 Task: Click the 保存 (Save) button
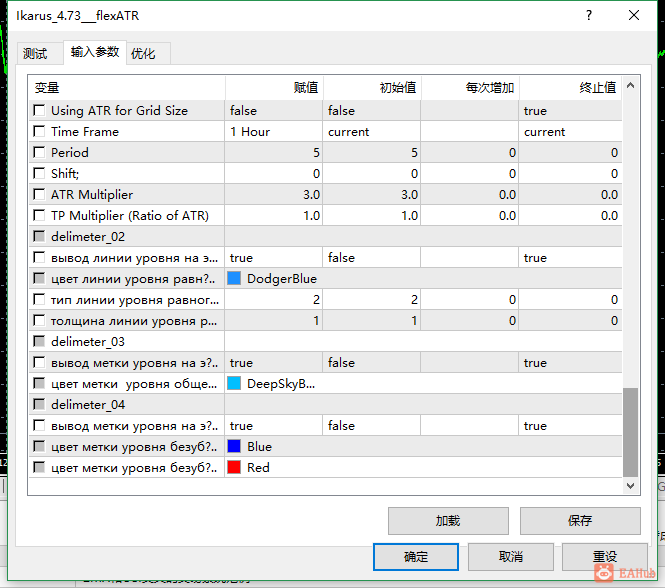pyautogui.click(x=580, y=521)
